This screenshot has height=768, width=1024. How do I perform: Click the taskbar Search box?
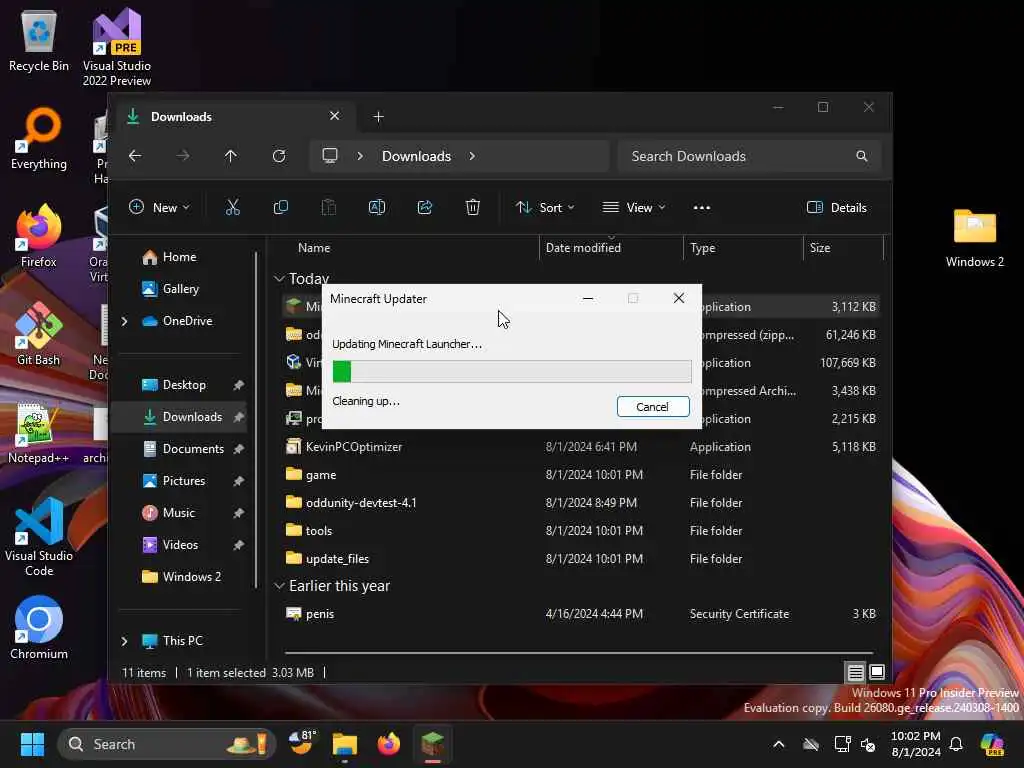[167, 744]
